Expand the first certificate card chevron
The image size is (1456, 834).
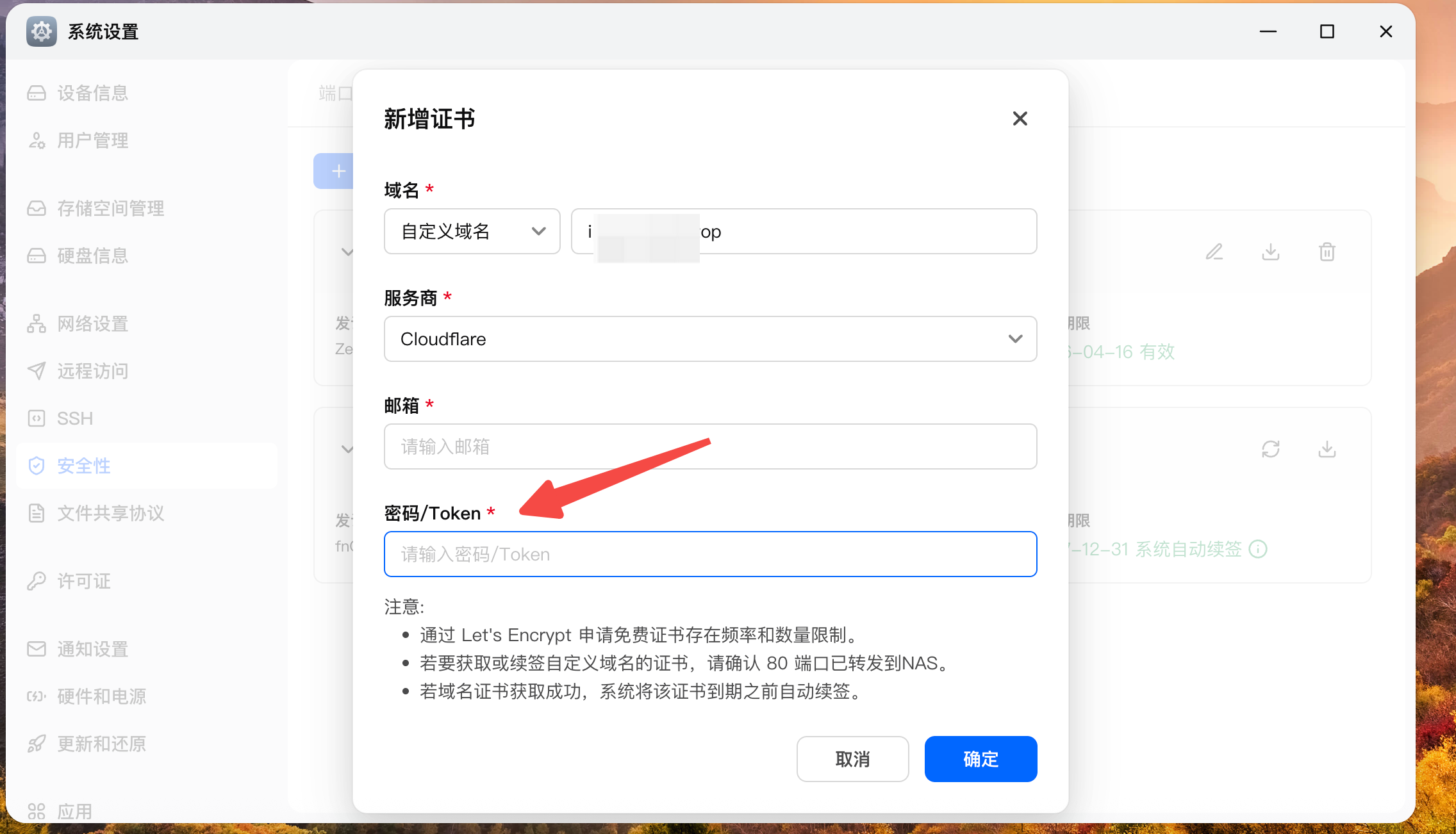(347, 252)
